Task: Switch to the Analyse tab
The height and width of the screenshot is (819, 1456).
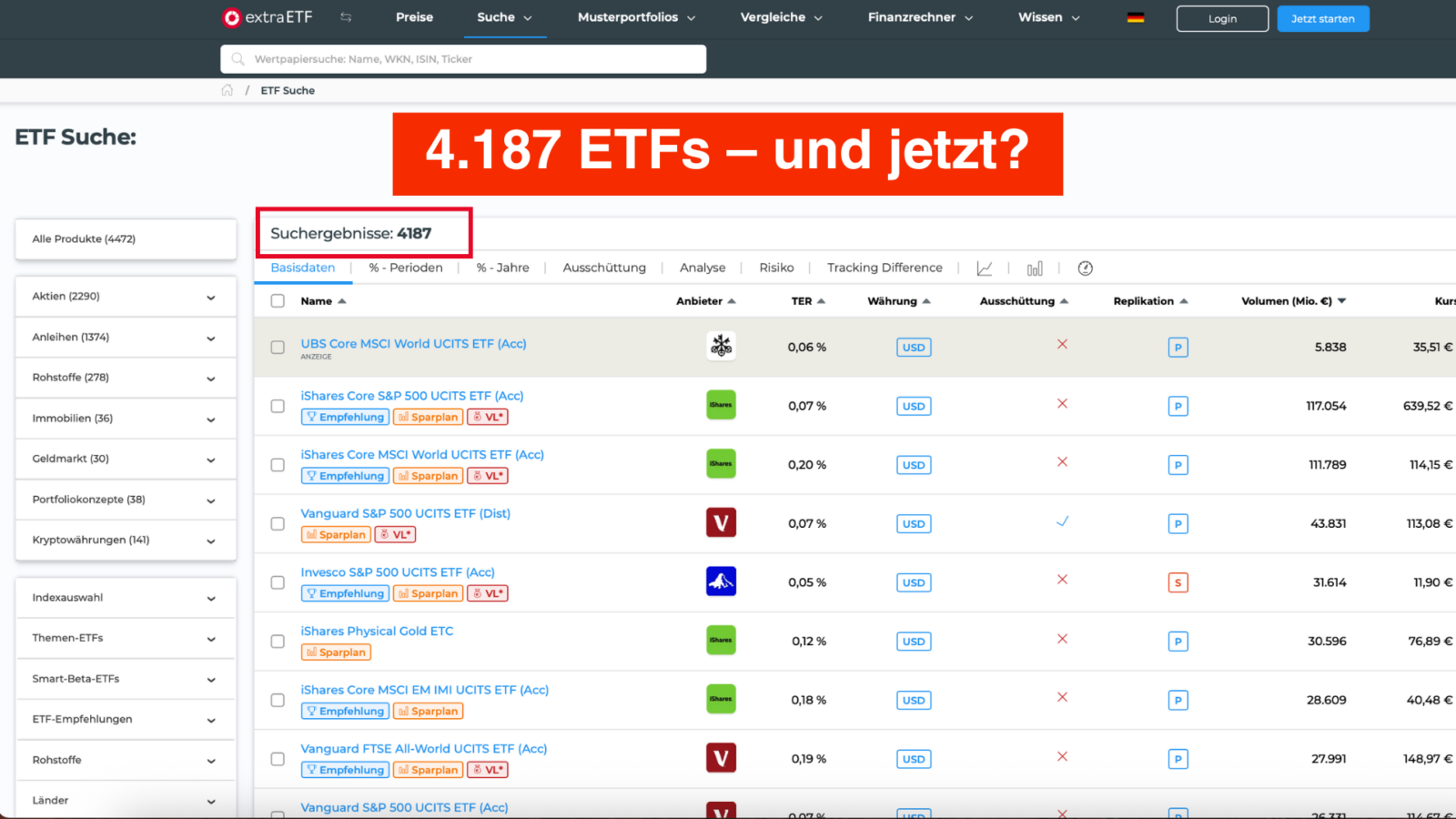Action: tap(703, 268)
